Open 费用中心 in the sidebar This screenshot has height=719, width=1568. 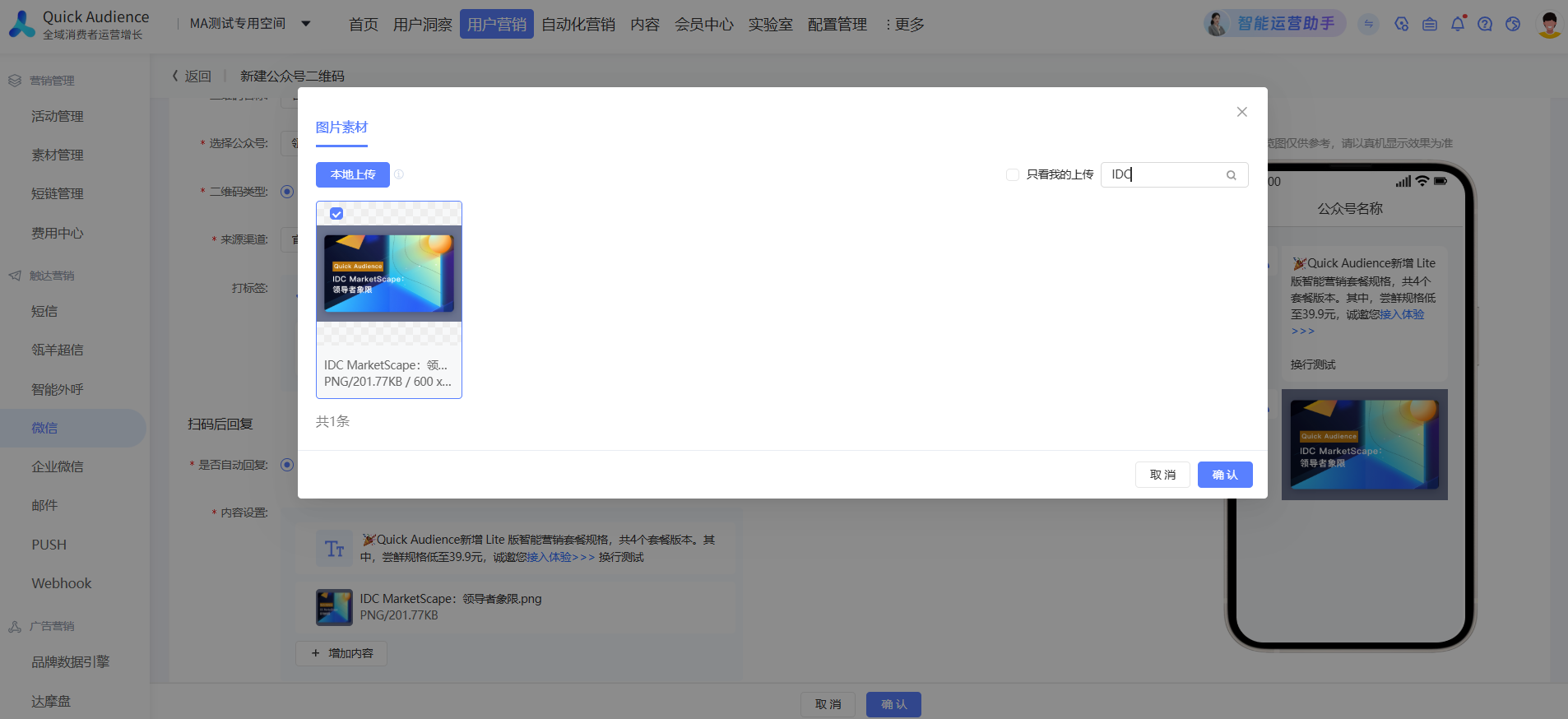(x=58, y=233)
